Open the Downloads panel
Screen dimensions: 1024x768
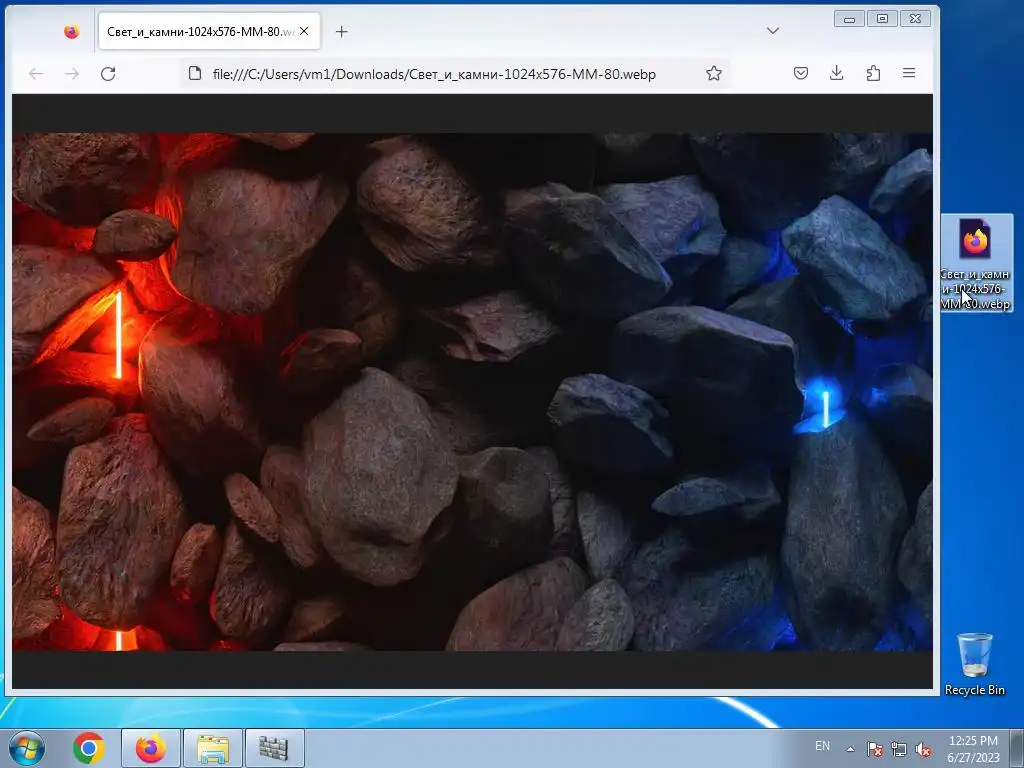(x=837, y=73)
